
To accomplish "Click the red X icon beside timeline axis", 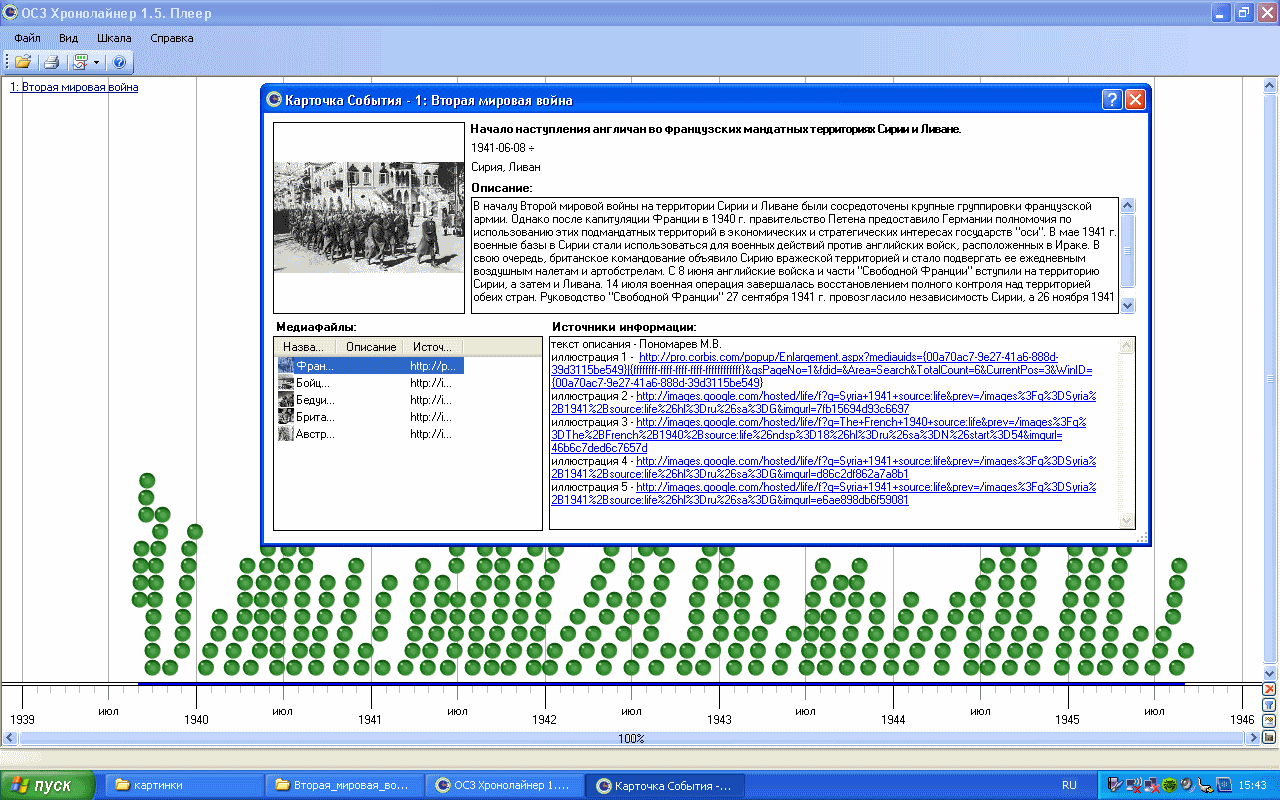I will [1269, 689].
